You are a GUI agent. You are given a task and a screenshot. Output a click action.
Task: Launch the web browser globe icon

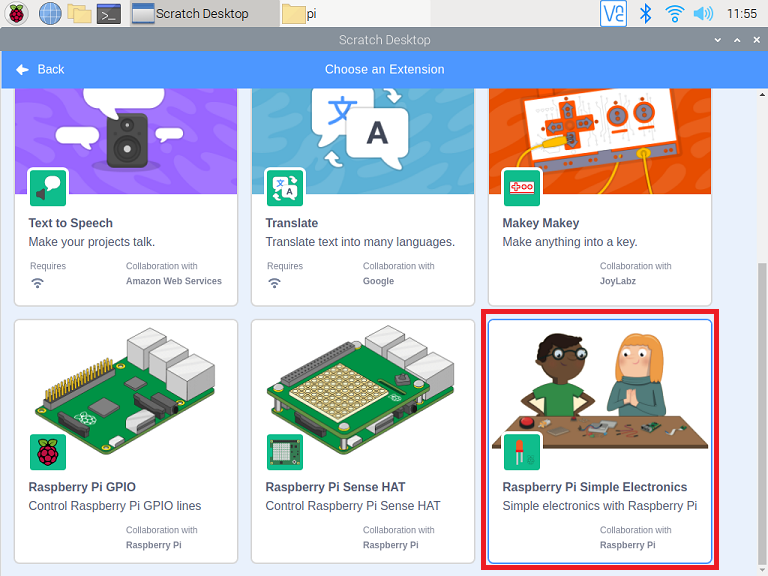point(50,14)
